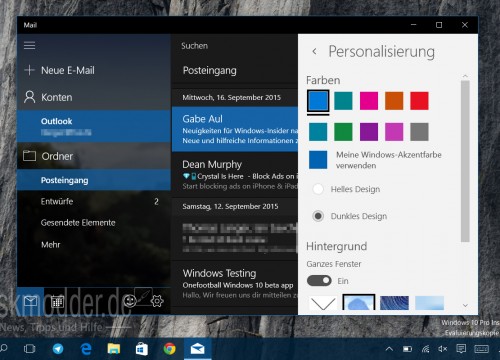Choose the dark blue swirl background thumbnail
Screen dimensions: 500x360
click(394, 303)
